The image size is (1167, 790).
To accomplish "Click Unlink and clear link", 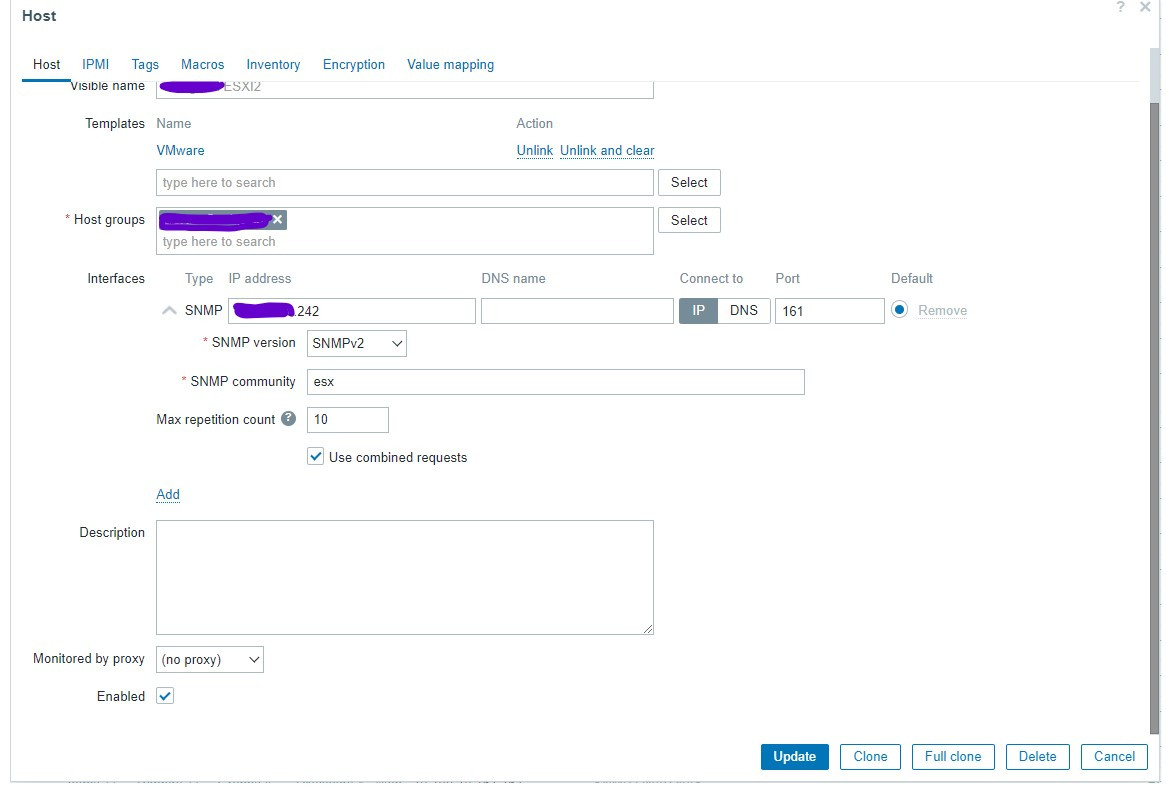I will click(x=607, y=150).
